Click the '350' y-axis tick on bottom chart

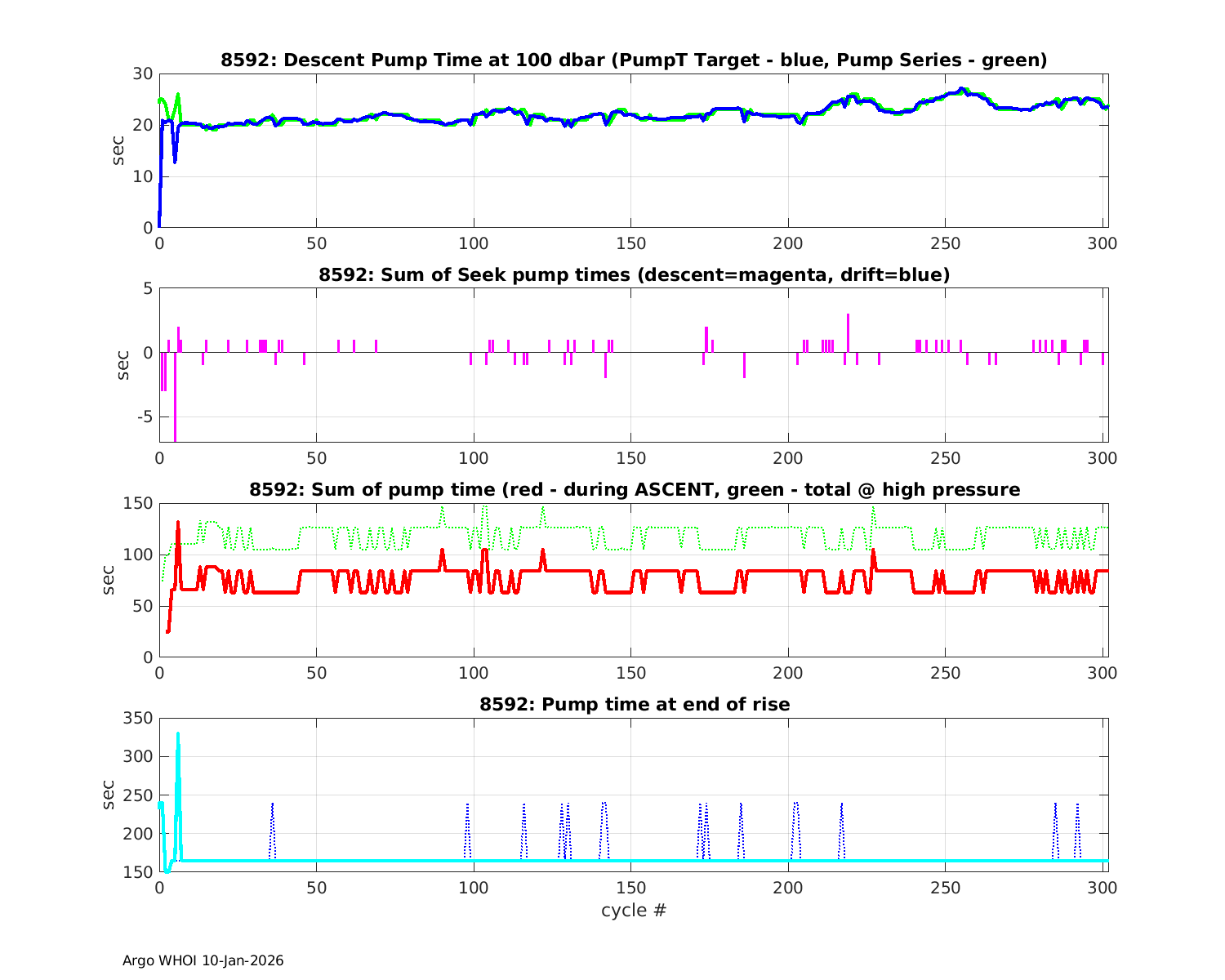click(x=139, y=718)
